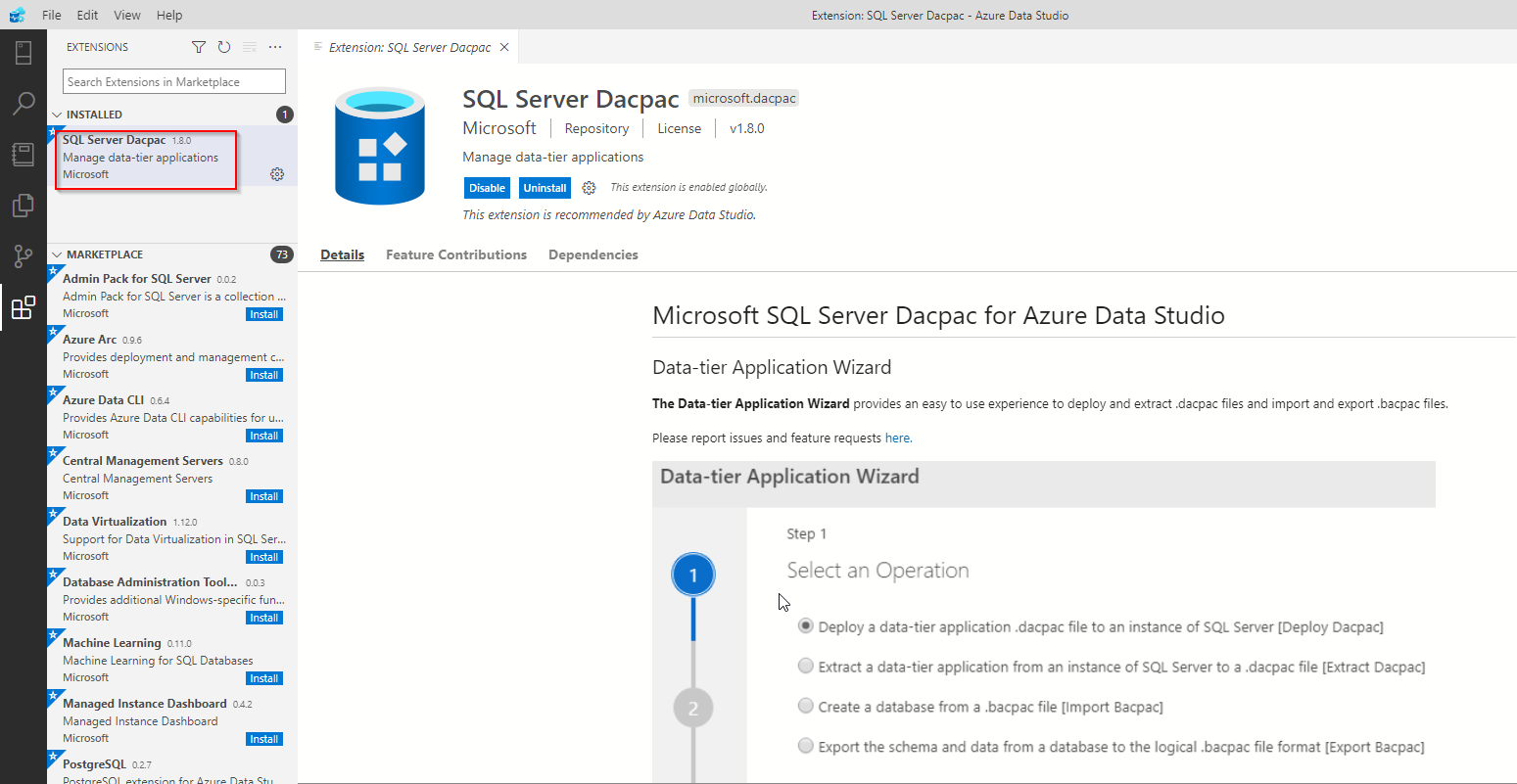Open the Edit menu
The height and width of the screenshot is (784, 1517).
click(x=87, y=15)
